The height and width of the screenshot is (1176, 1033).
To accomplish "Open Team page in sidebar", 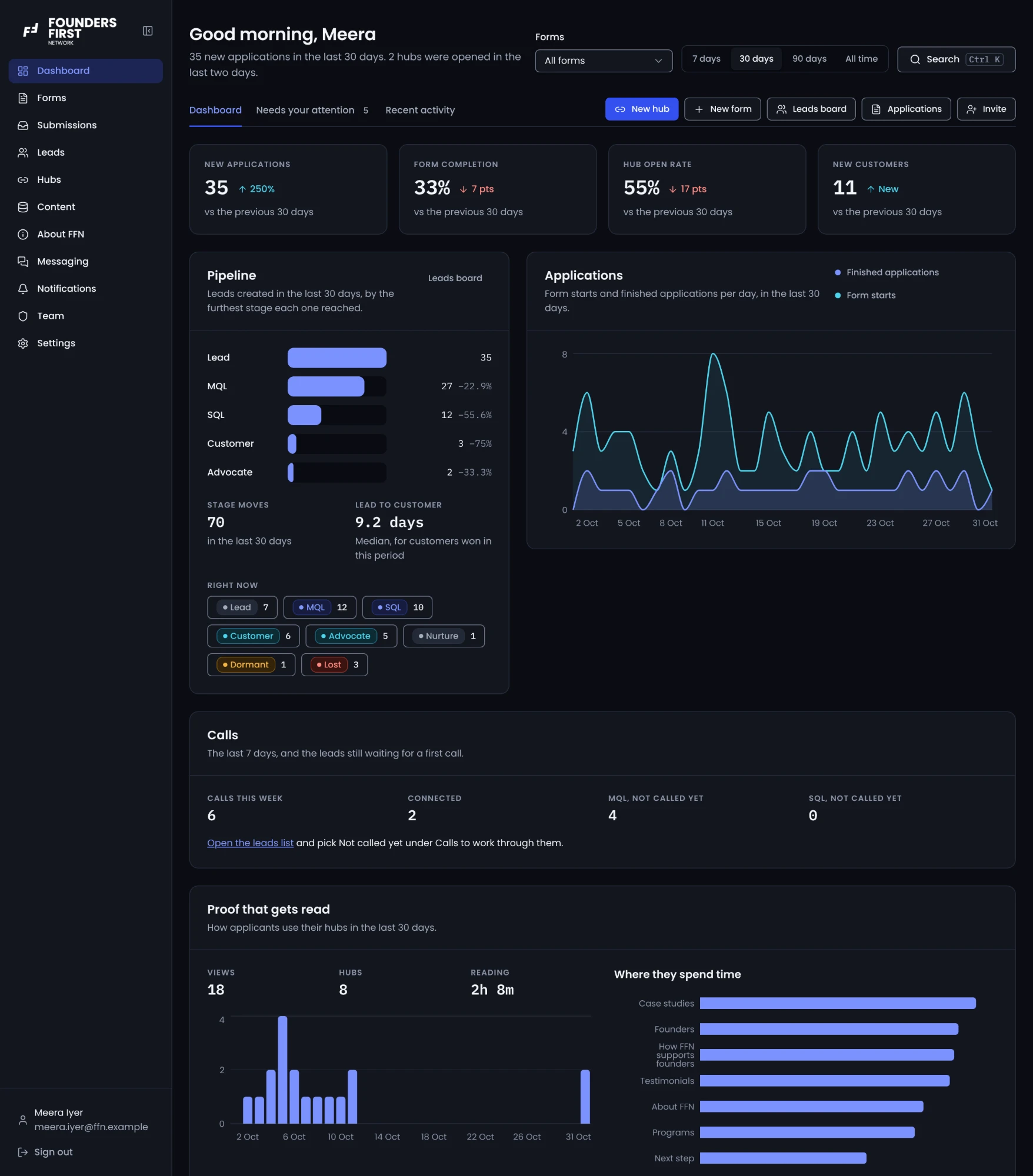I will point(86,316).
